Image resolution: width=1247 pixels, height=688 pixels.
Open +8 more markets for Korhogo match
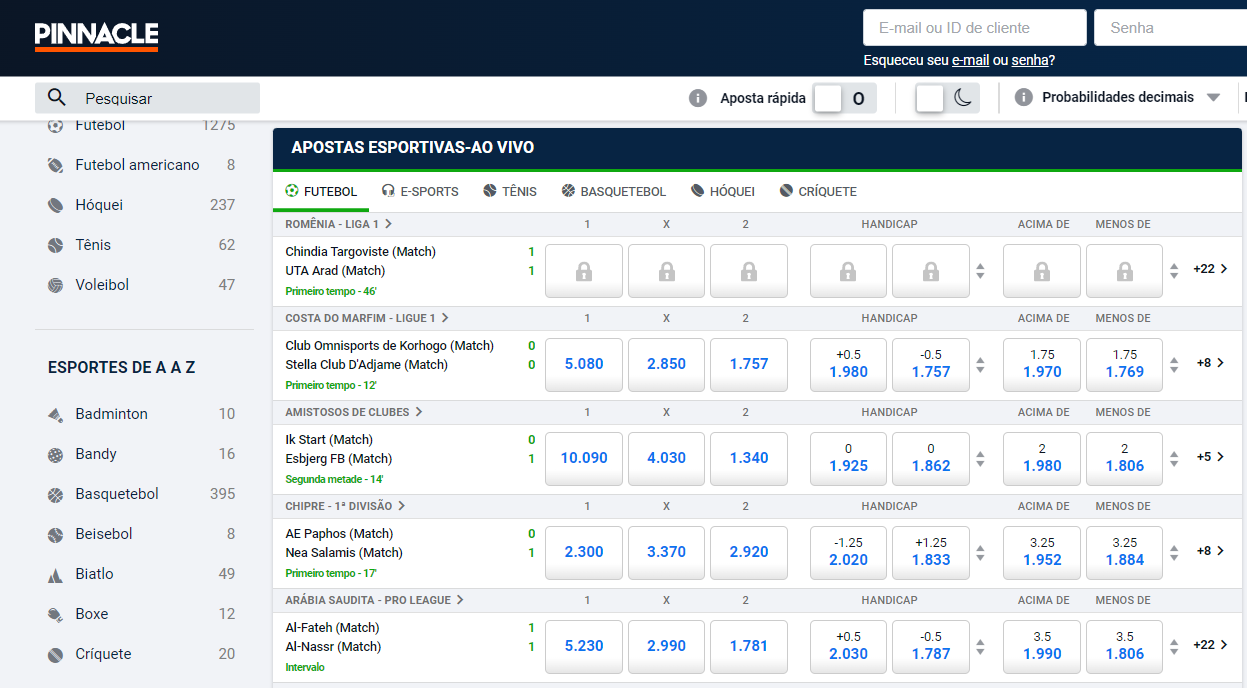coord(1210,363)
